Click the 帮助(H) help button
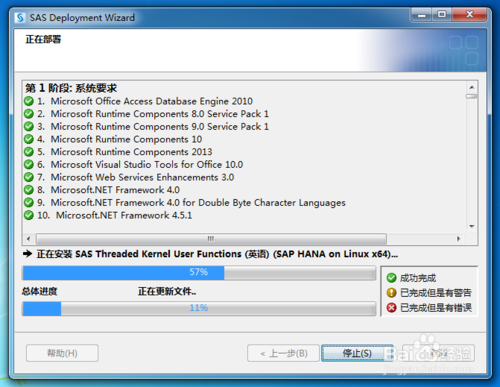The height and width of the screenshot is (387, 500). click(62, 353)
